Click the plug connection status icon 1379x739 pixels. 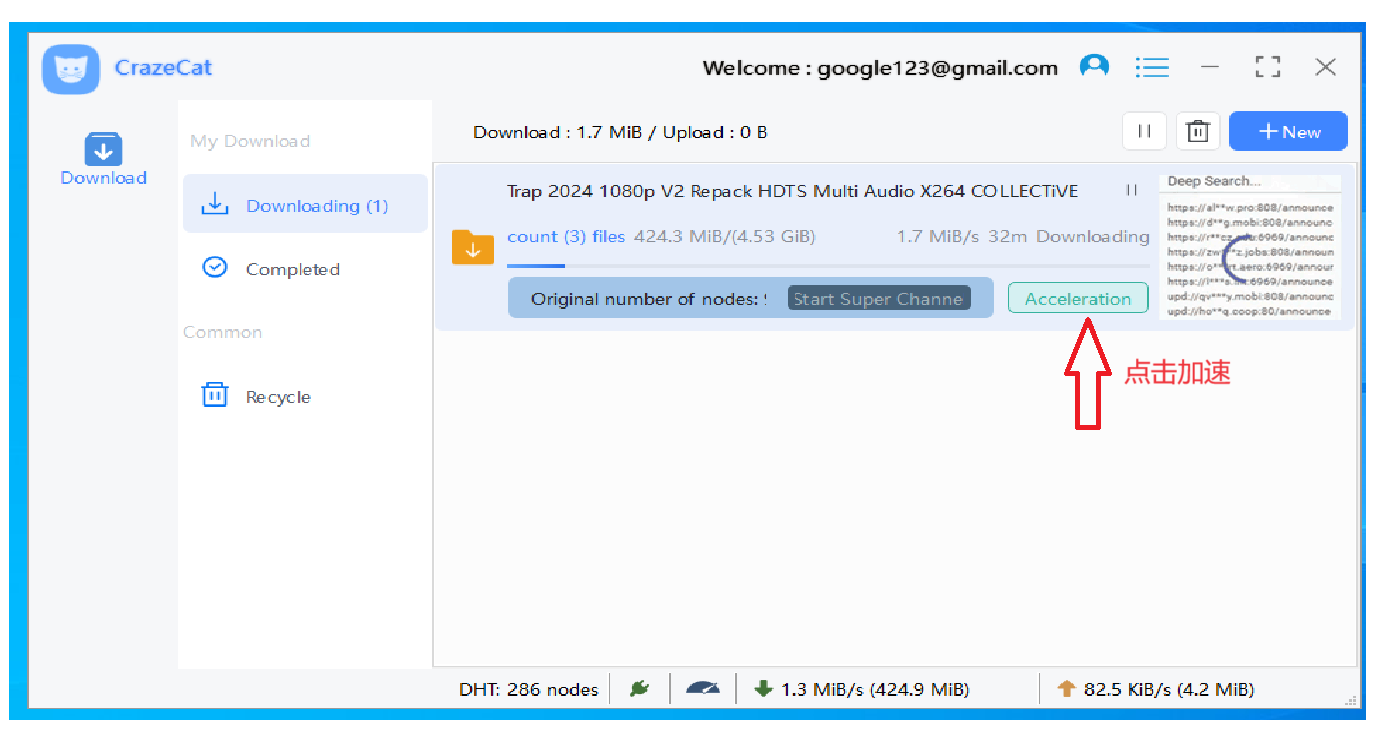click(640, 688)
